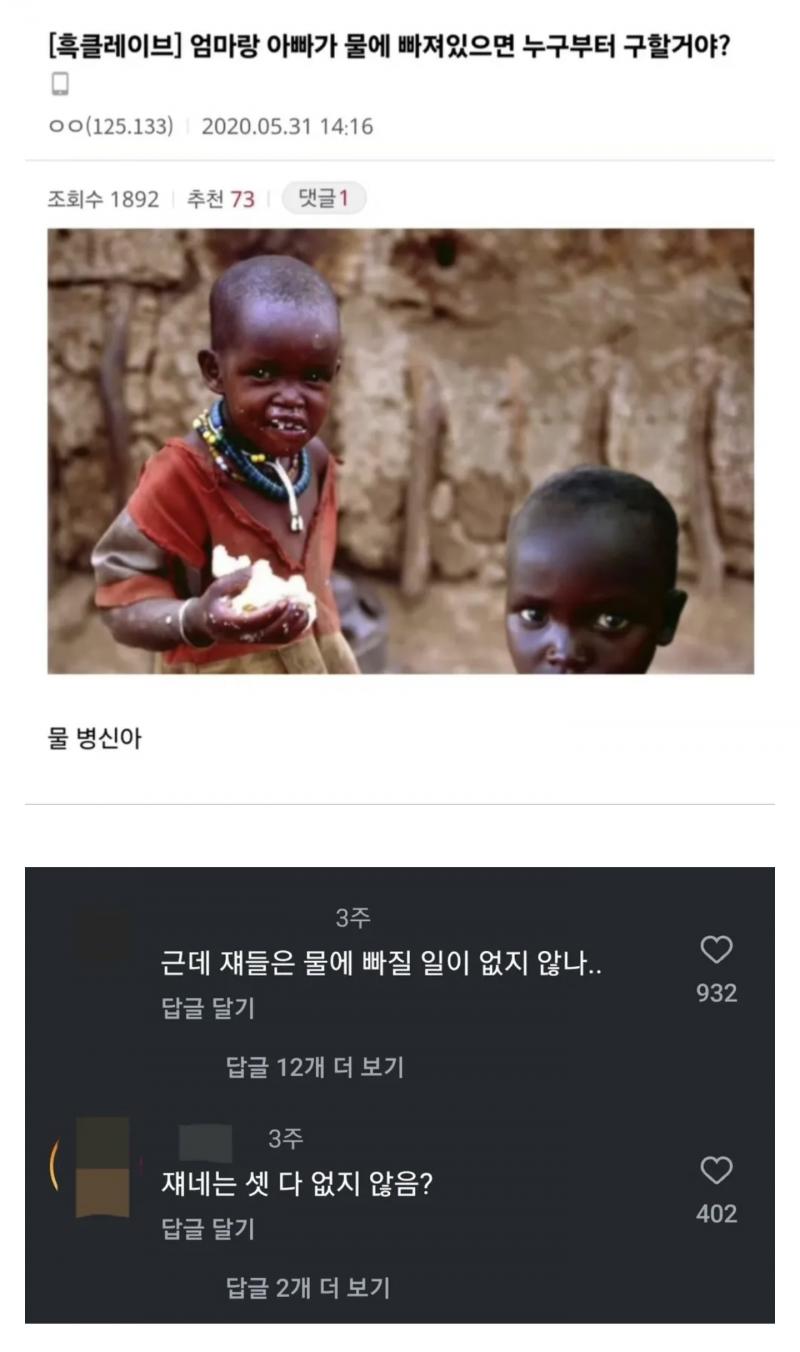Like the comment with 402 hearts
800x1352 pixels.
click(x=716, y=1170)
